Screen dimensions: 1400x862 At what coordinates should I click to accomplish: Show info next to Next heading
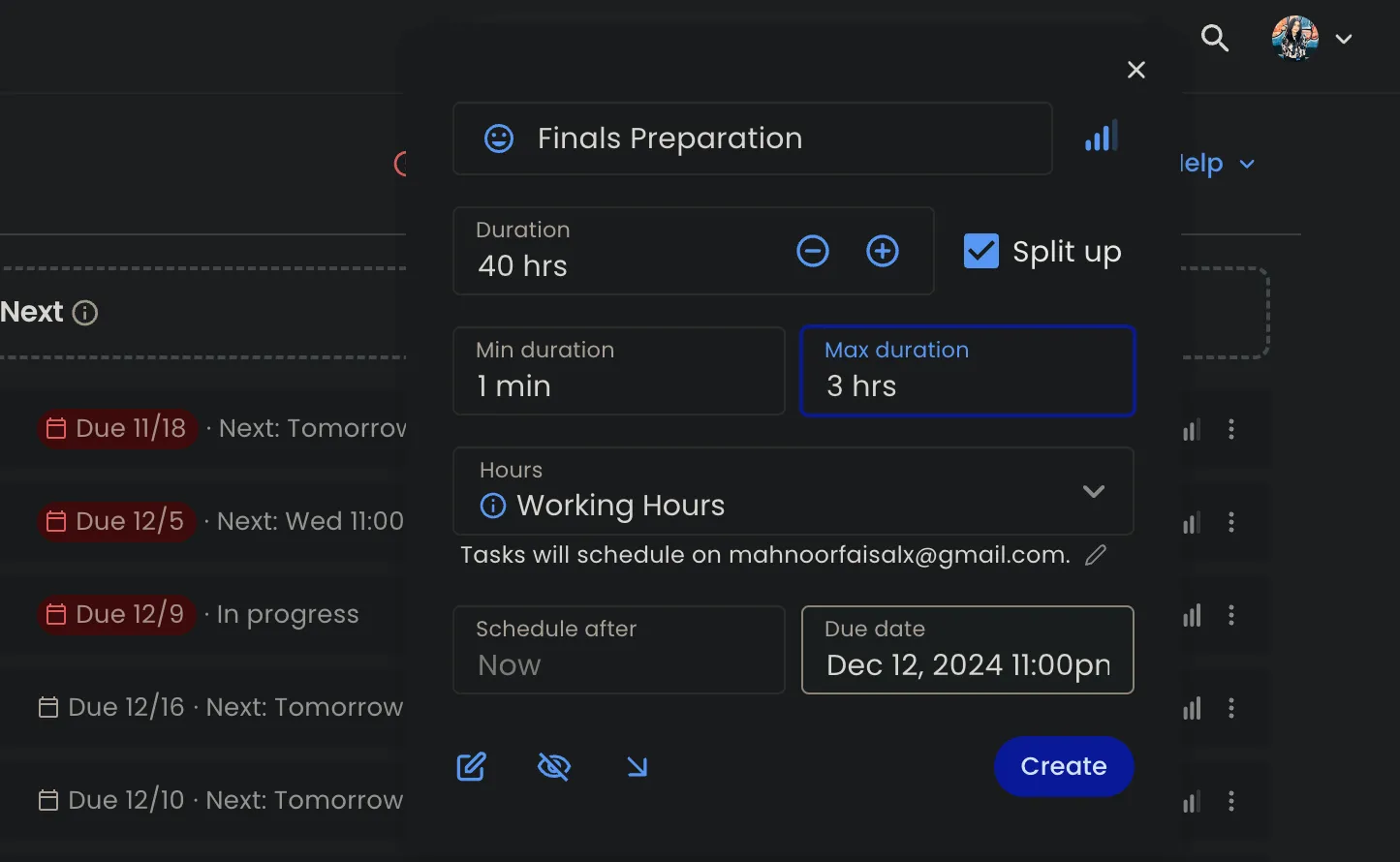[85, 313]
